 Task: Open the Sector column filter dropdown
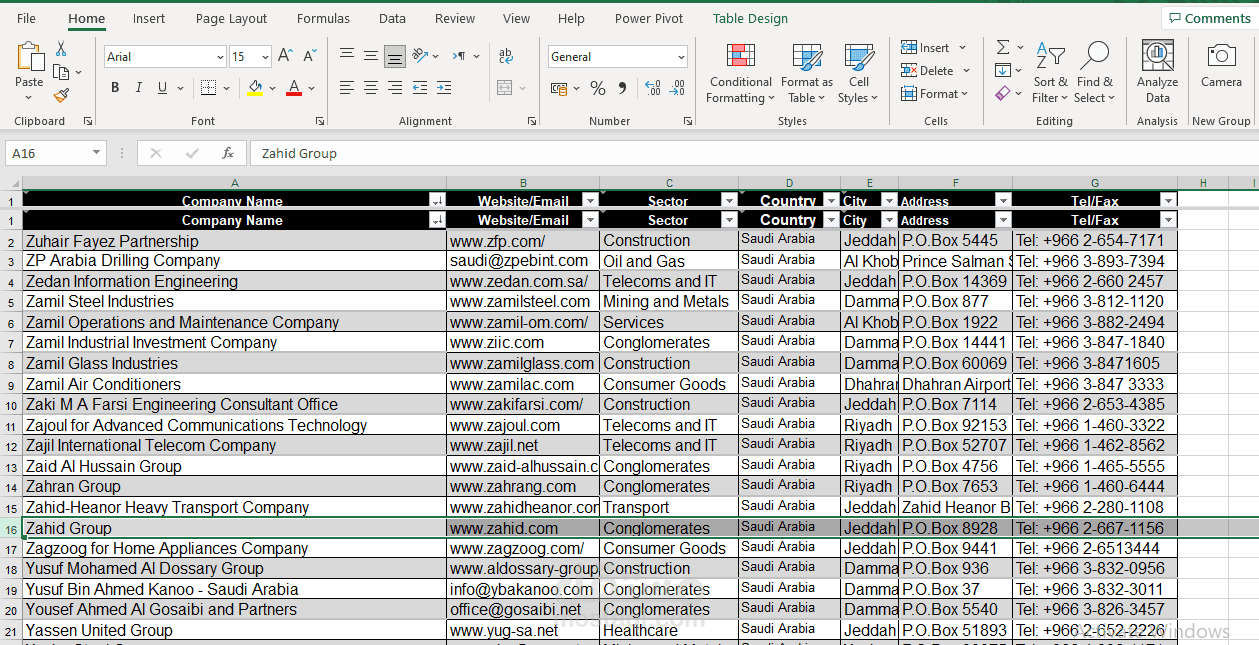pos(729,220)
